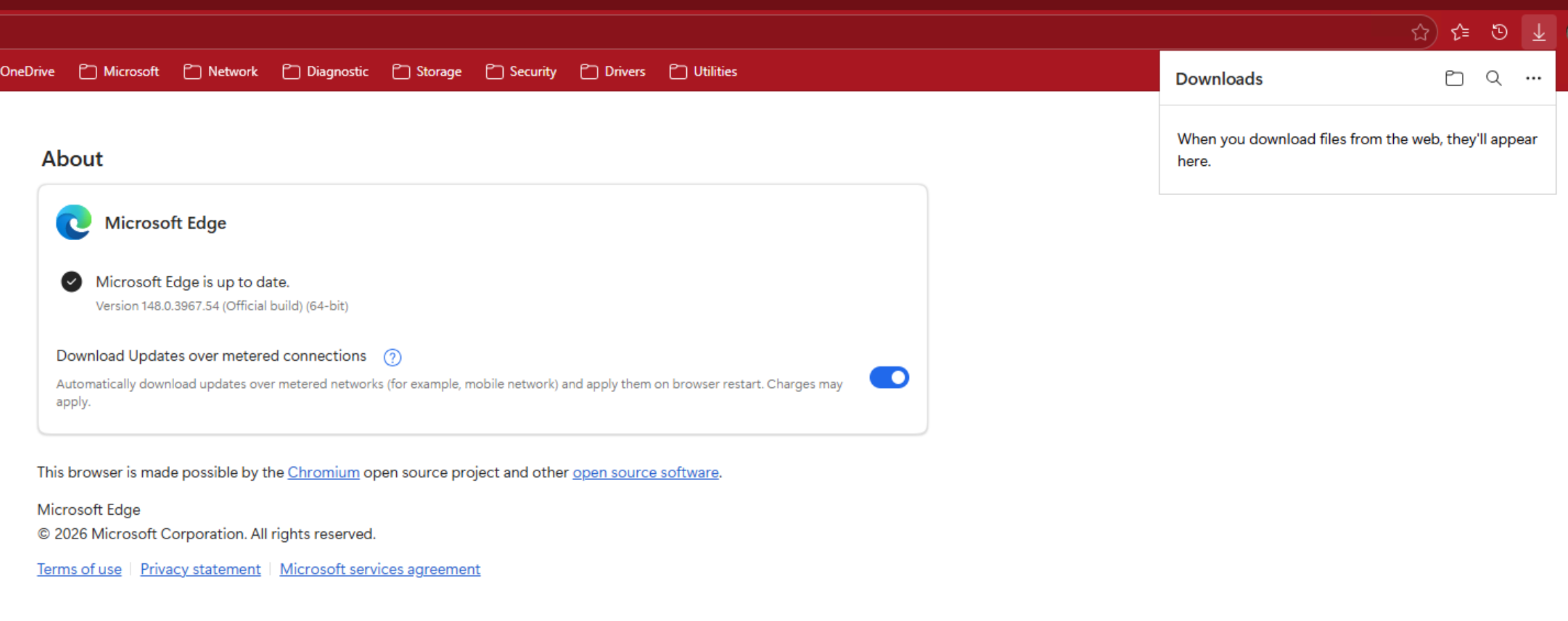Add this page to favorites with the star icon
The height and width of the screenshot is (621, 1568).
1420,32
